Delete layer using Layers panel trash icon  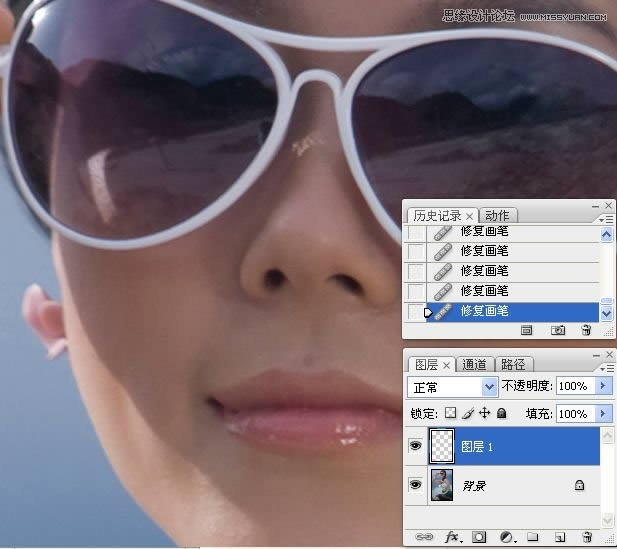tap(587, 537)
